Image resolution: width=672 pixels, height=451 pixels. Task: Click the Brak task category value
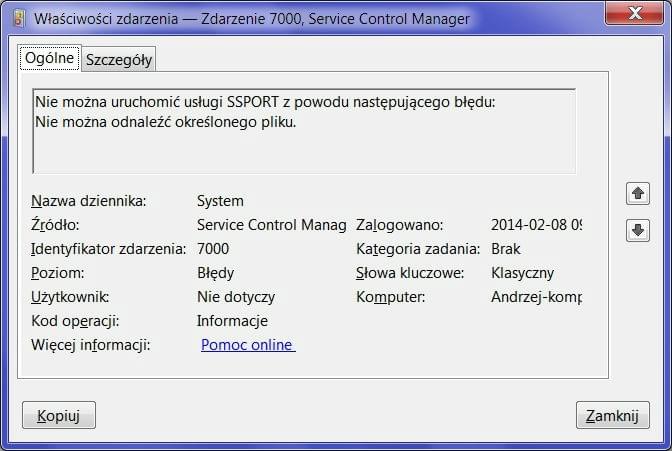pos(506,249)
